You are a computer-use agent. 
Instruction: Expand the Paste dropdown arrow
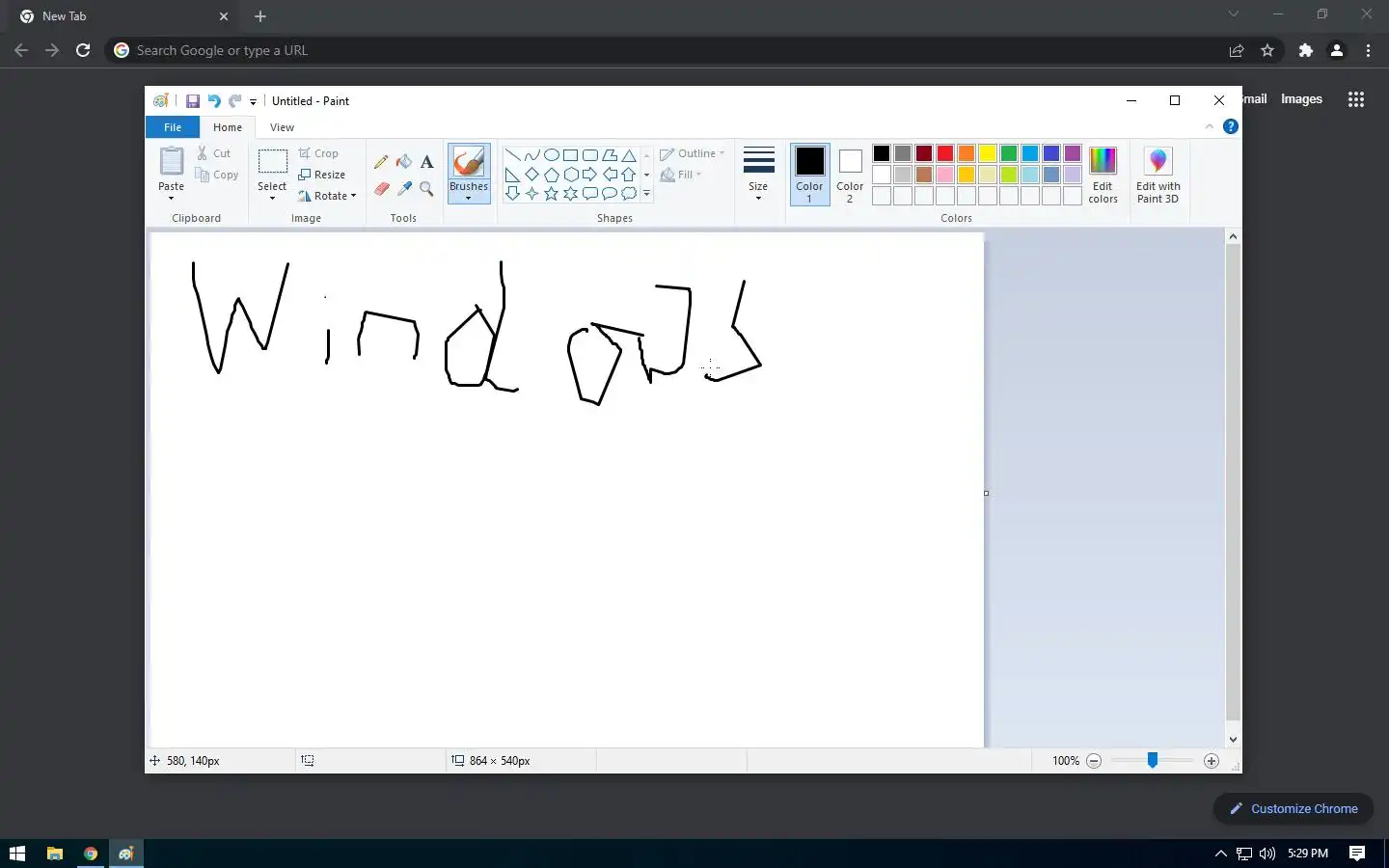(x=171, y=199)
